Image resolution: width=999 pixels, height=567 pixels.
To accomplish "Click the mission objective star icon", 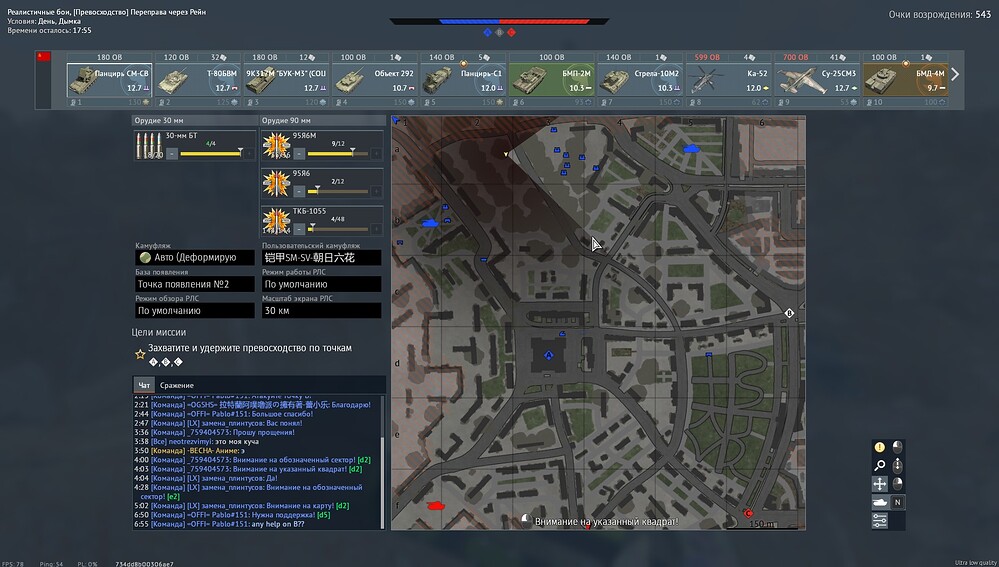I will click(140, 354).
